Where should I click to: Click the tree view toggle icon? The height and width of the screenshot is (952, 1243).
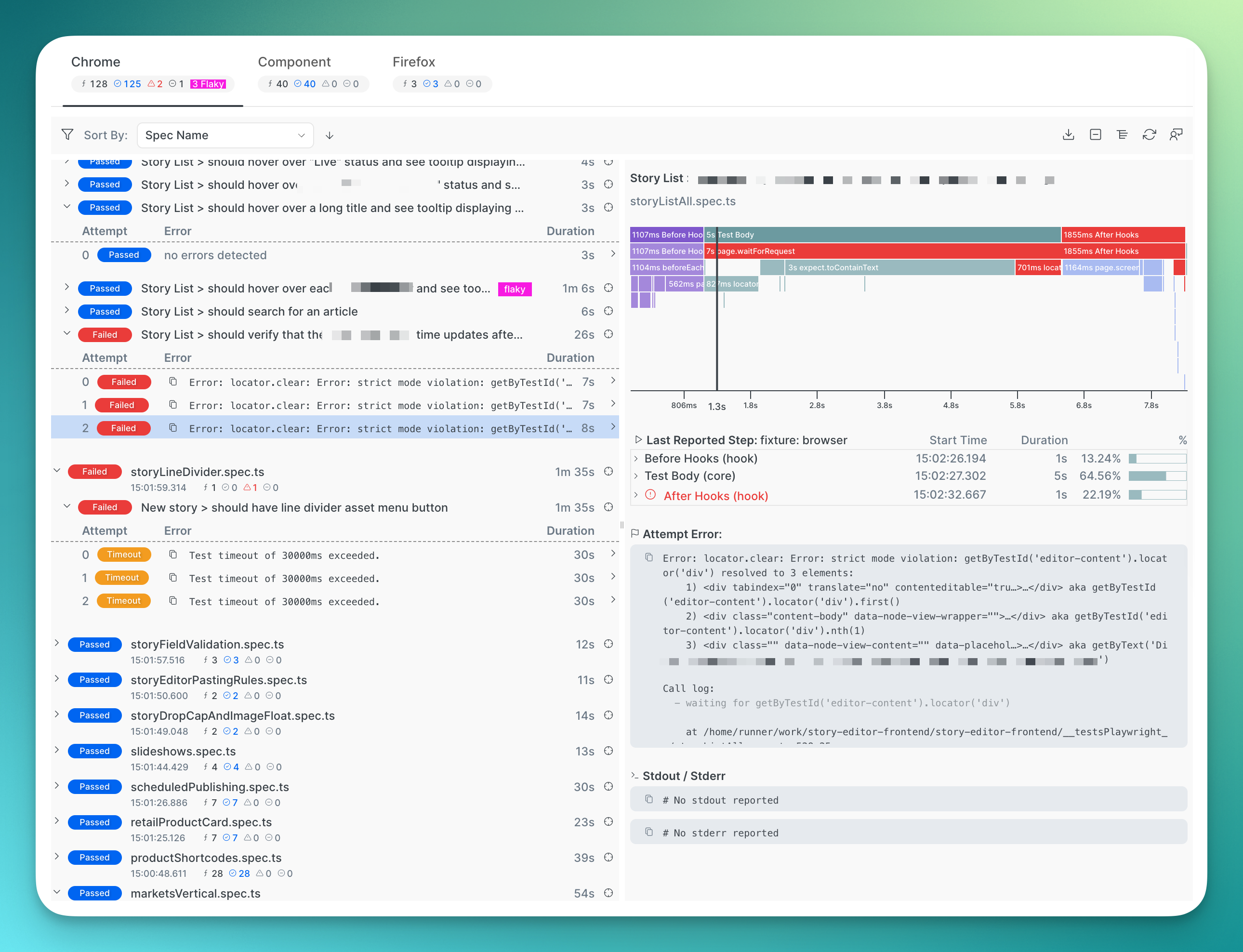click(x=1122, y=135)
